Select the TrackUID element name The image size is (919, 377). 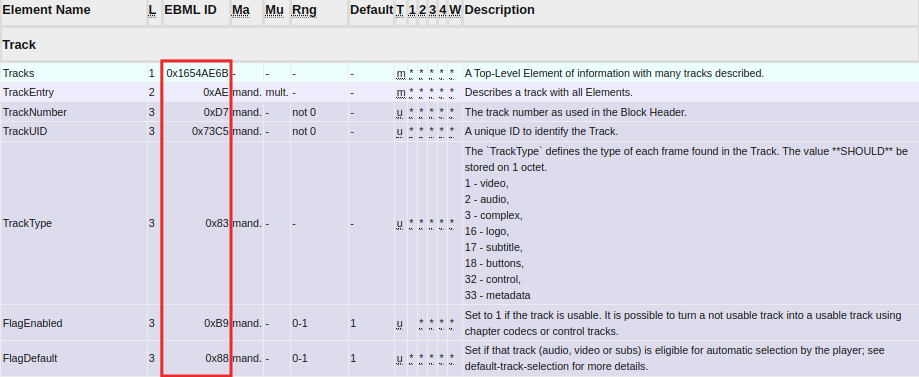pos(25,131)
